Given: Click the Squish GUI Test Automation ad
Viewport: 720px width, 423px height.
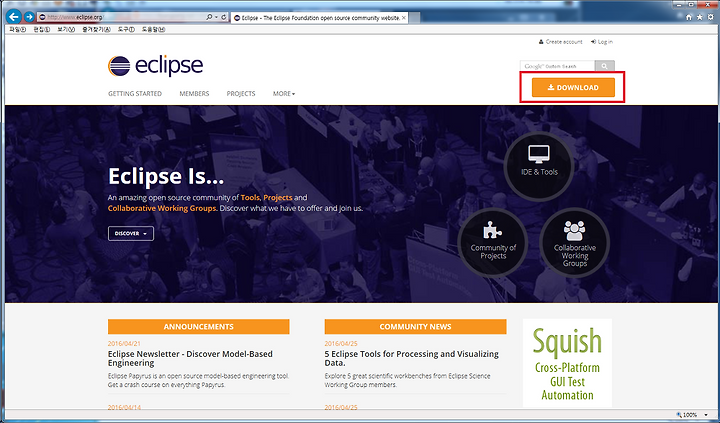Looking at the screenshot, I should tap(567, 363).
